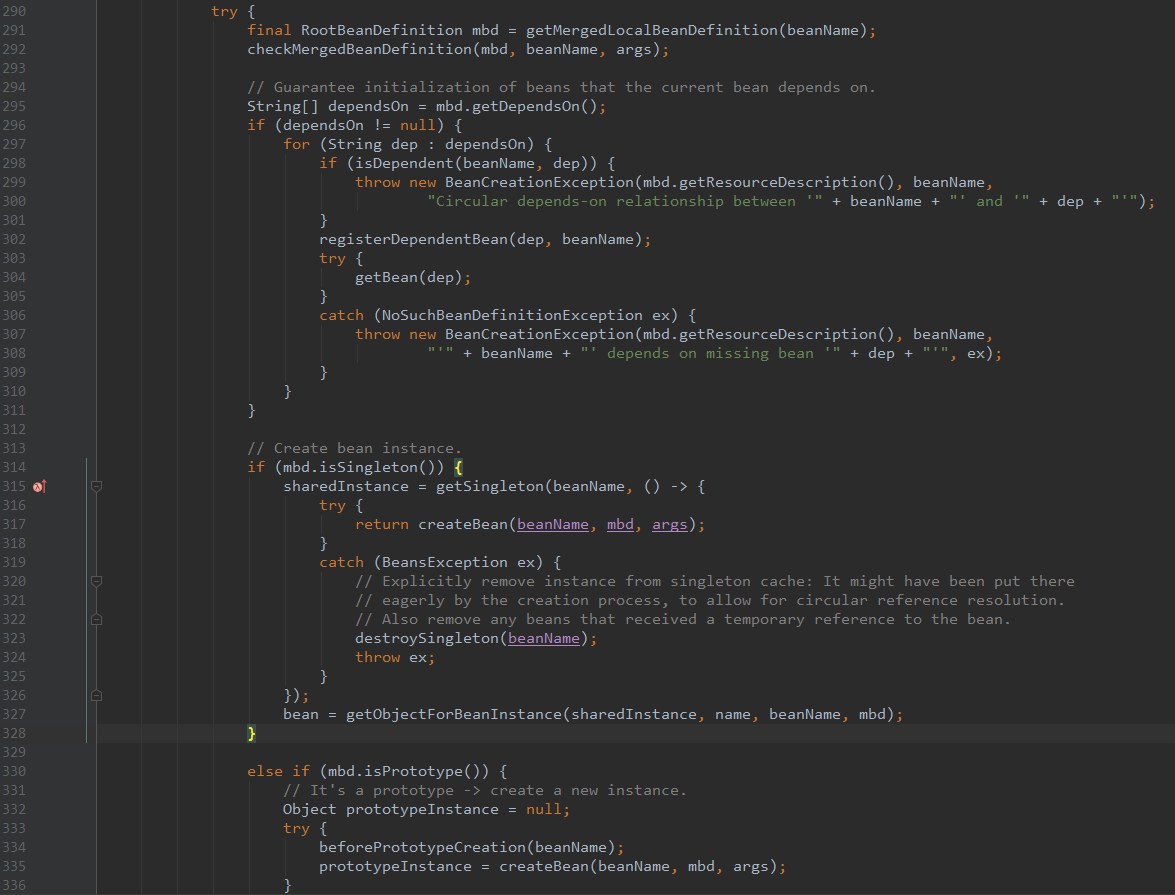Image resolution: width=1175 pixels, height=895 pixels.
Task: Click the 'Create bean instance.' comment
Action: click(354, 448)
